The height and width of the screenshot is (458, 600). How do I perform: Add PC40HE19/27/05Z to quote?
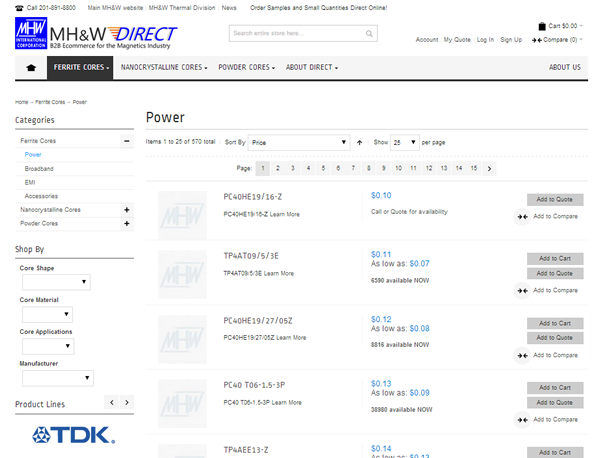click(x=555, y=338)
